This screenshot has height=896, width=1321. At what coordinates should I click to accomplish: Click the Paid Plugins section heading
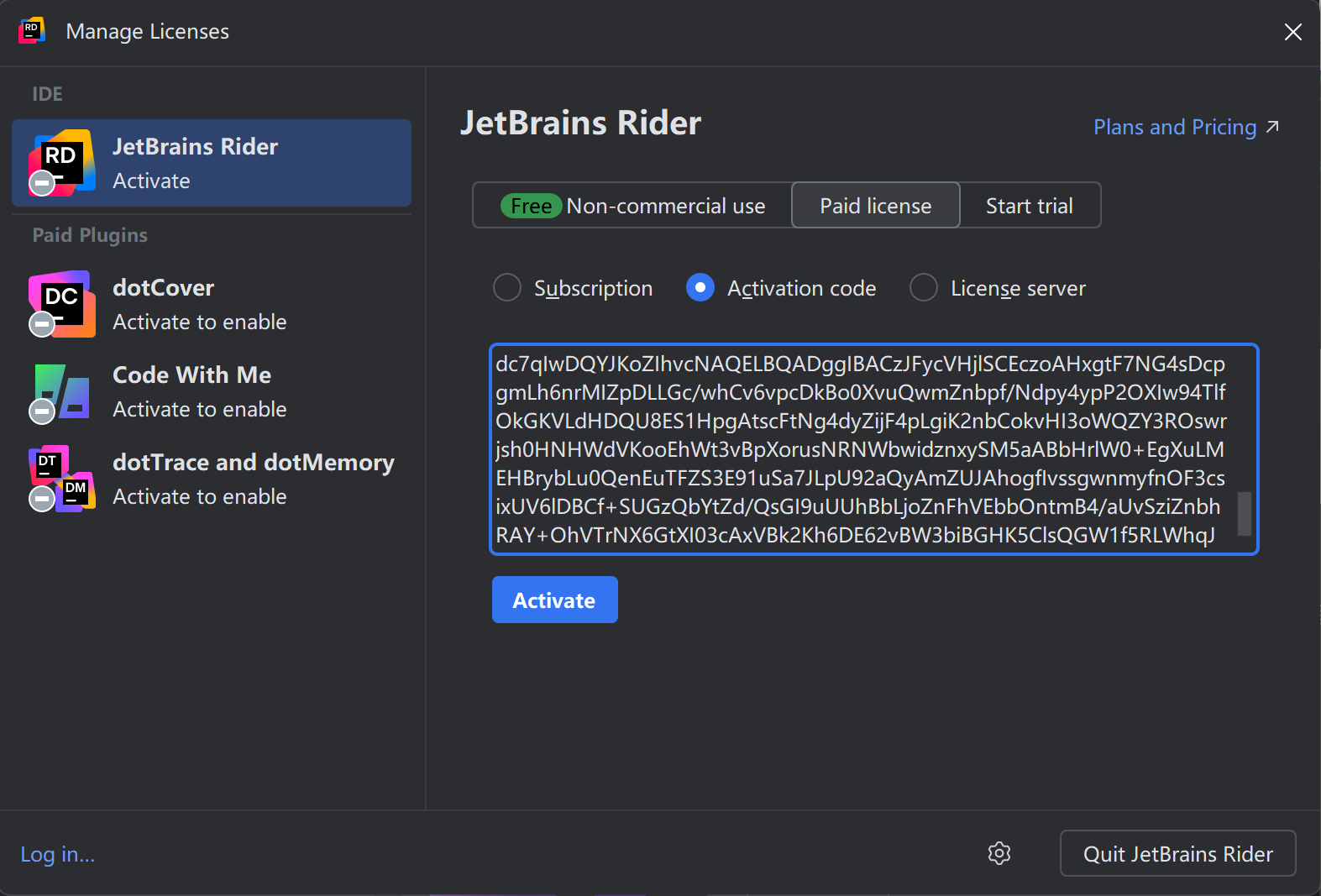pos(90,235)
